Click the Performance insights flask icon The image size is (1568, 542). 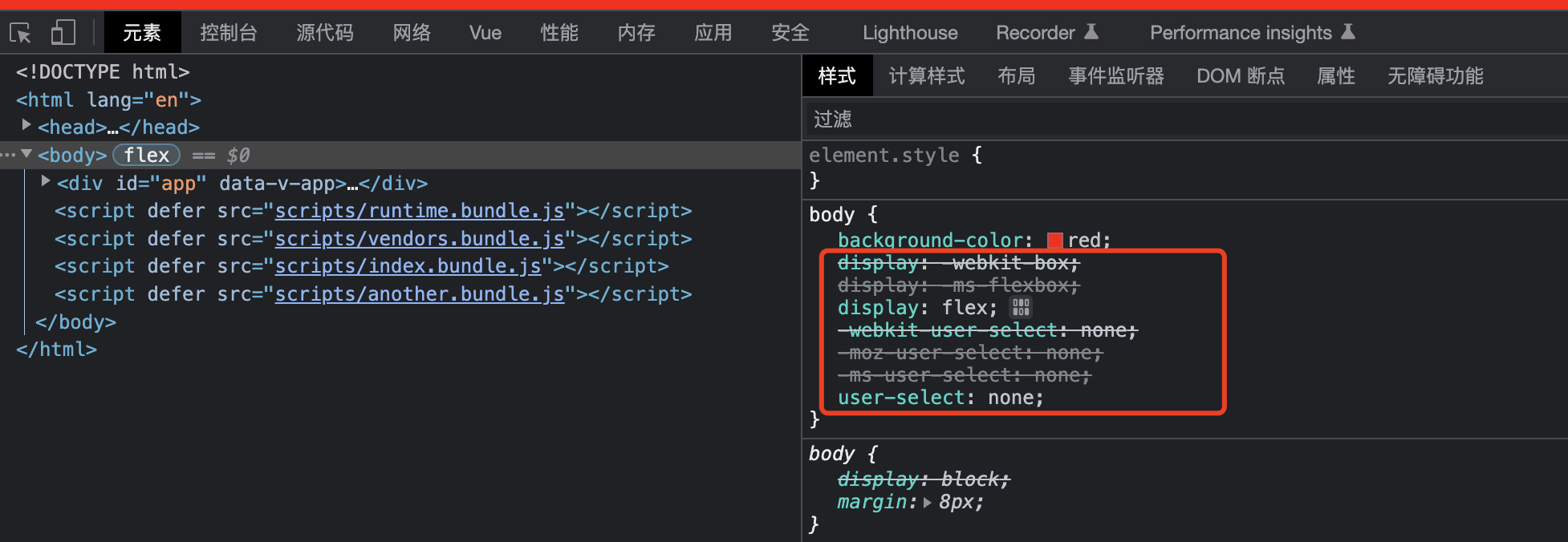(x=1348, y=32)
